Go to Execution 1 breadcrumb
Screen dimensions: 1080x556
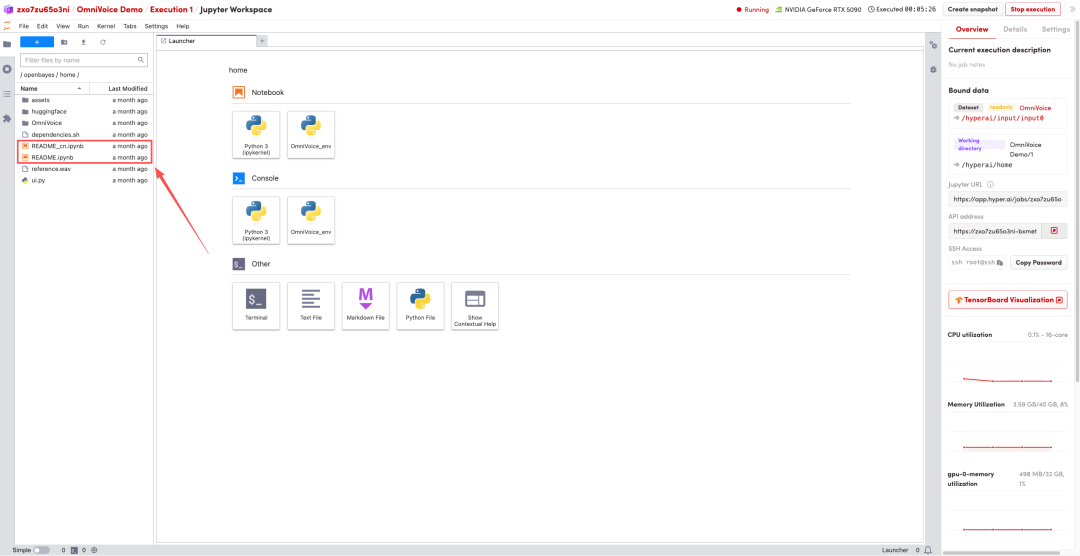click(172, 10)
